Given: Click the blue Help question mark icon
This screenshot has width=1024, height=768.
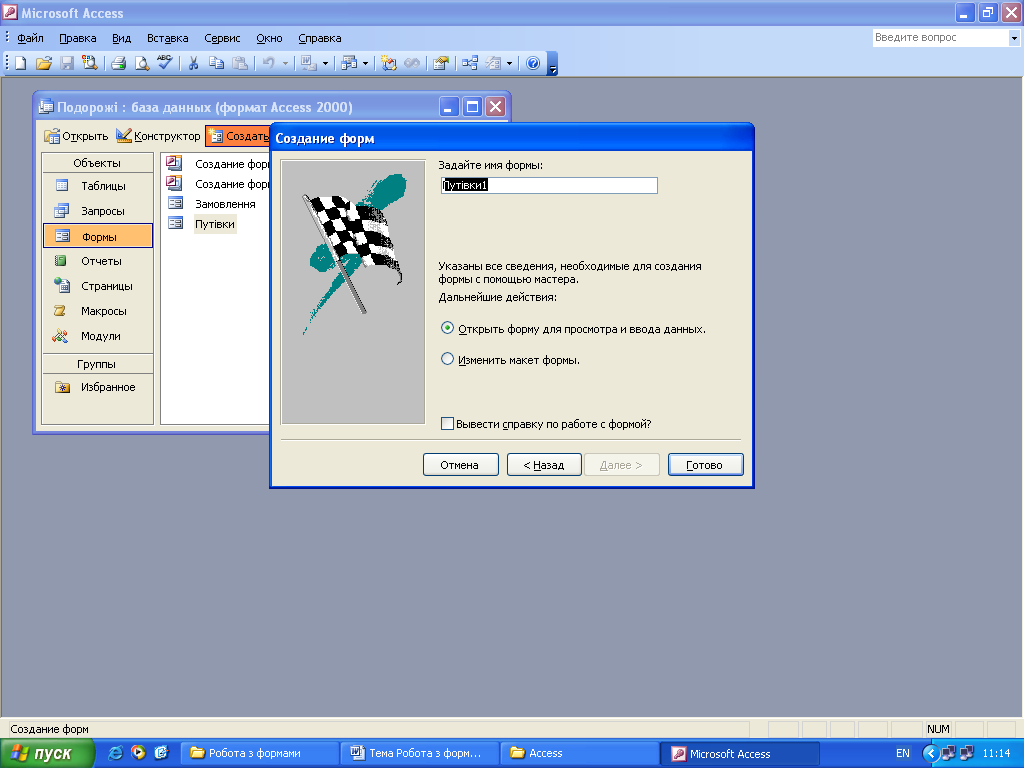Looking at the screenshot, I should [x=533, y=63].
